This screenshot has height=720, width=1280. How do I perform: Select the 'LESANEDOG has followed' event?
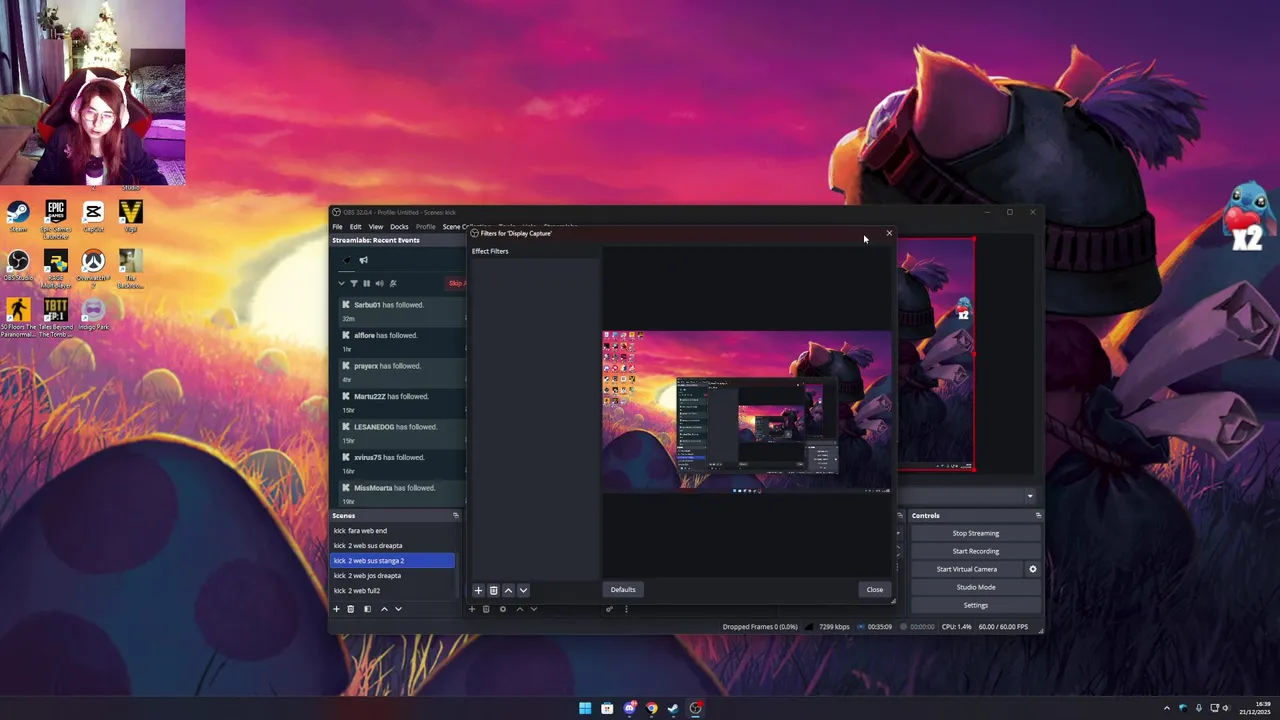click(x=400, y=433)
